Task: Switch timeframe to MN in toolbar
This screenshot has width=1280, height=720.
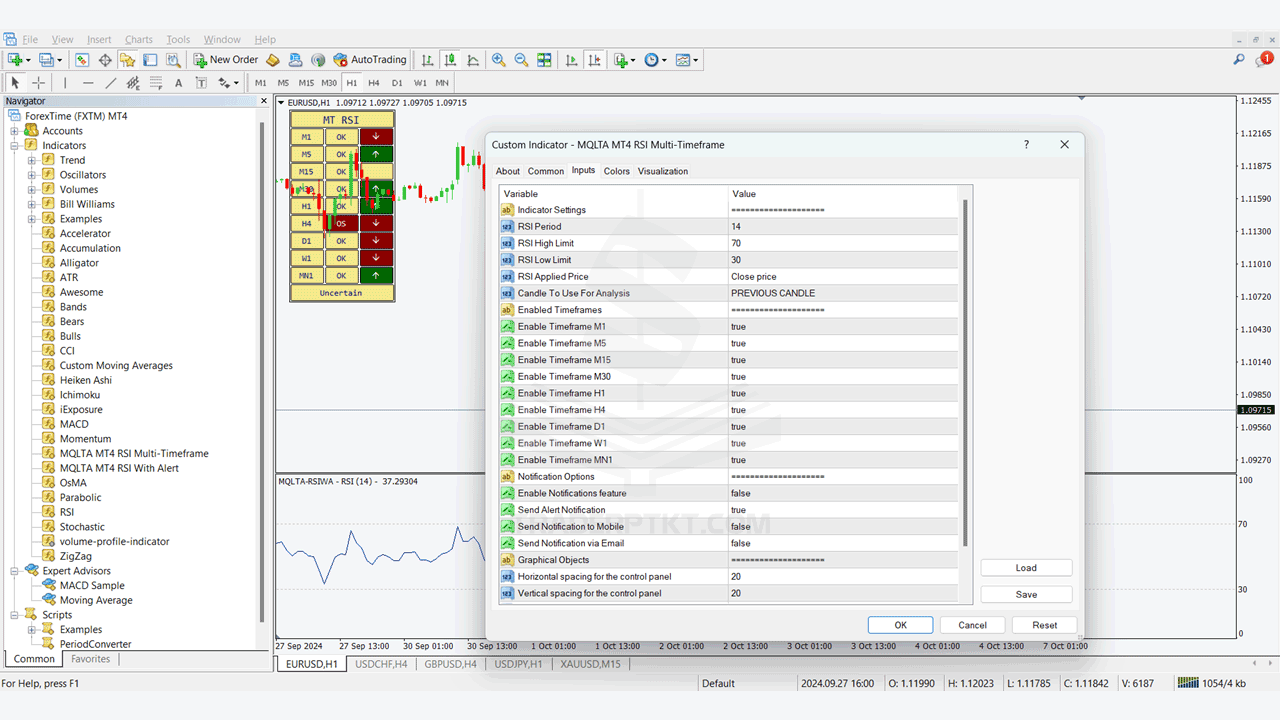Action: pyautogui.click(x=442, y=83)
